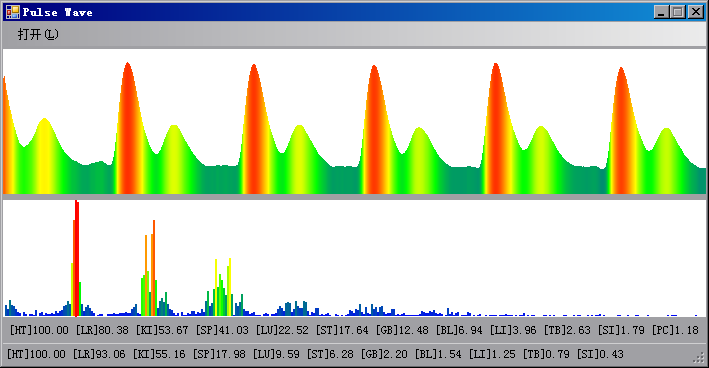Click the Pulse Wave title bar text
The height and width of the screenshot is (368, 709).
57,12
